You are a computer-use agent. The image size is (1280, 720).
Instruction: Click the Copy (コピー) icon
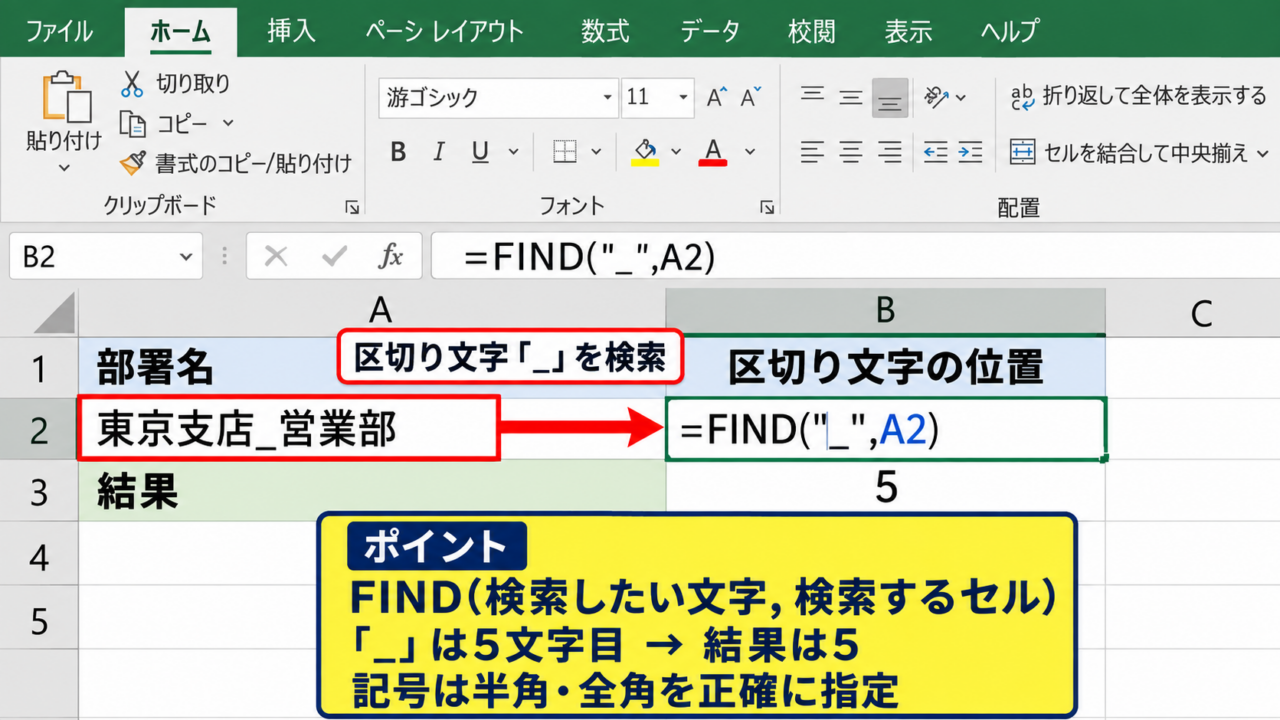click(132, 124)
